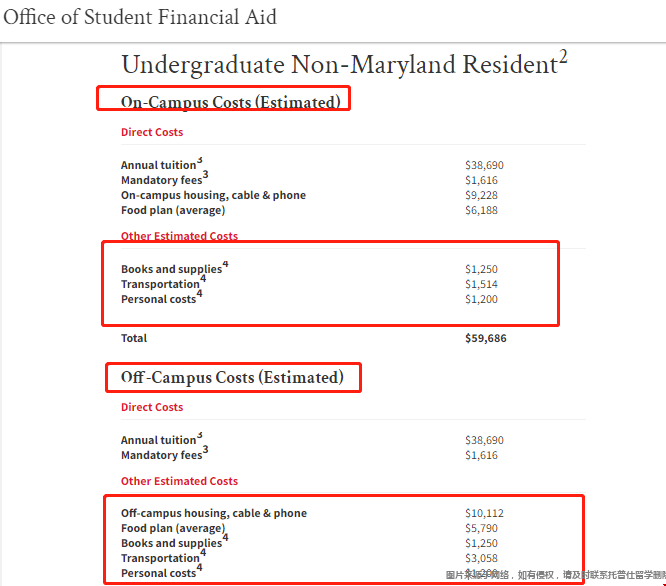Click the on-campus Food plan (average) label
666x586 pixels.
173,211
